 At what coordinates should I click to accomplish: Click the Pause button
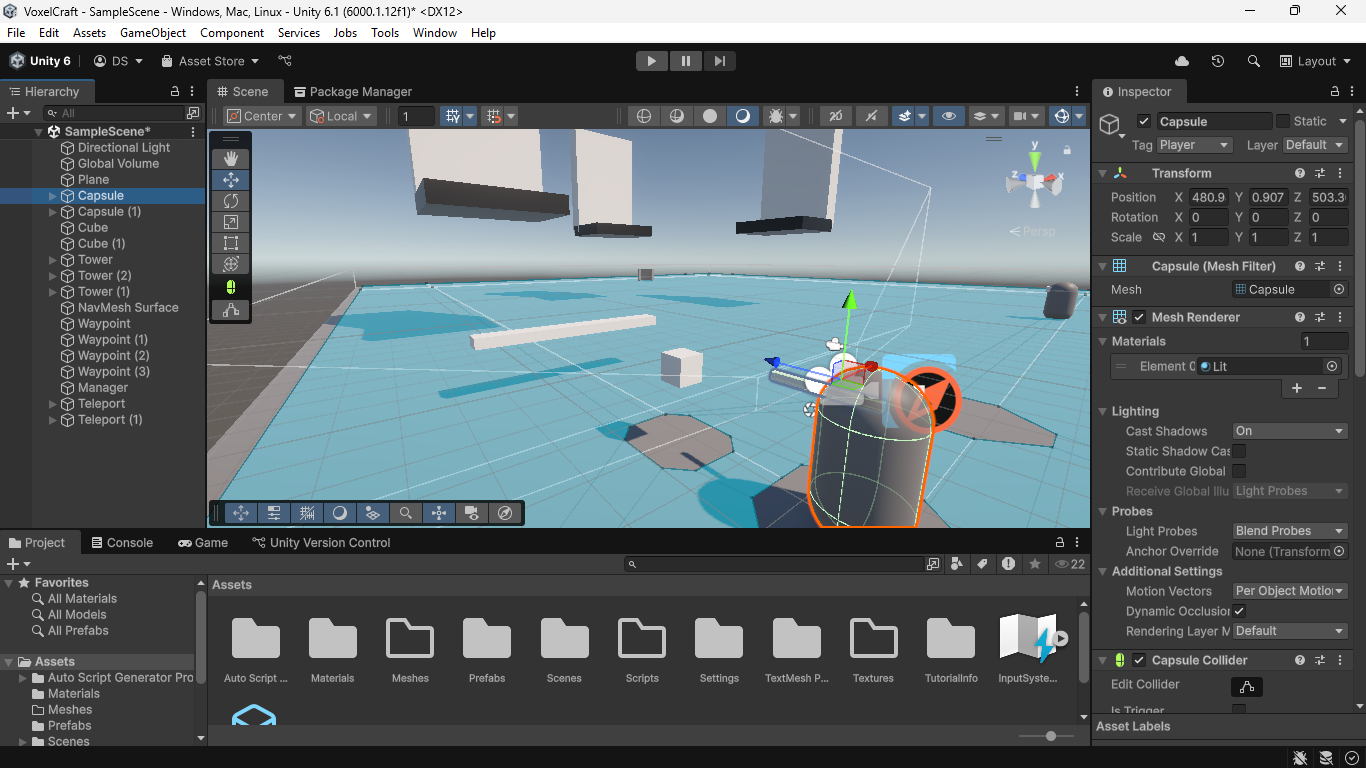[686, 61]
